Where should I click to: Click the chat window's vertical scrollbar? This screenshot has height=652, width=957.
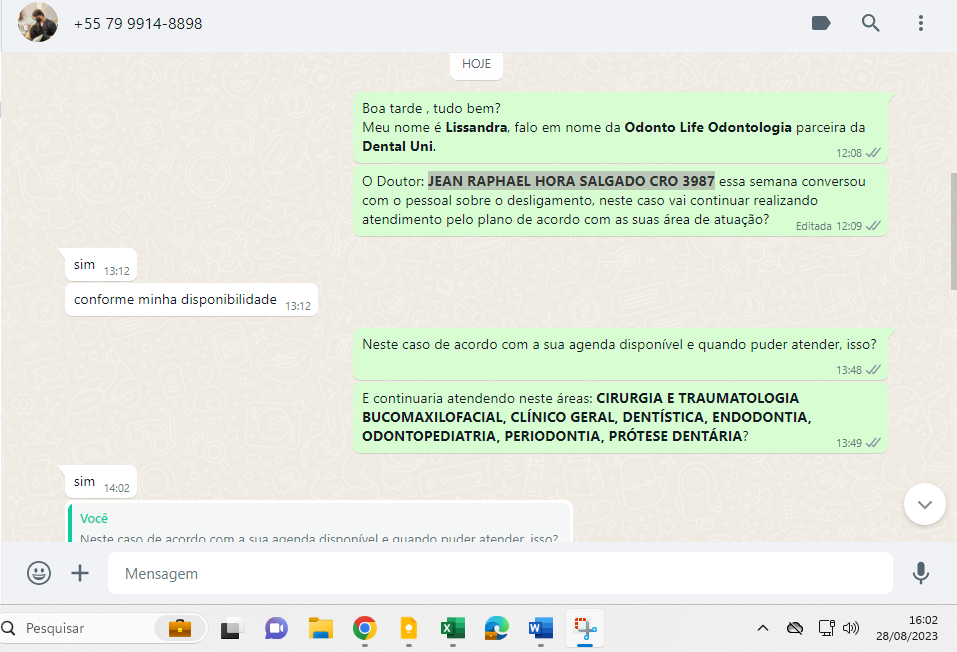pos(953,232)
